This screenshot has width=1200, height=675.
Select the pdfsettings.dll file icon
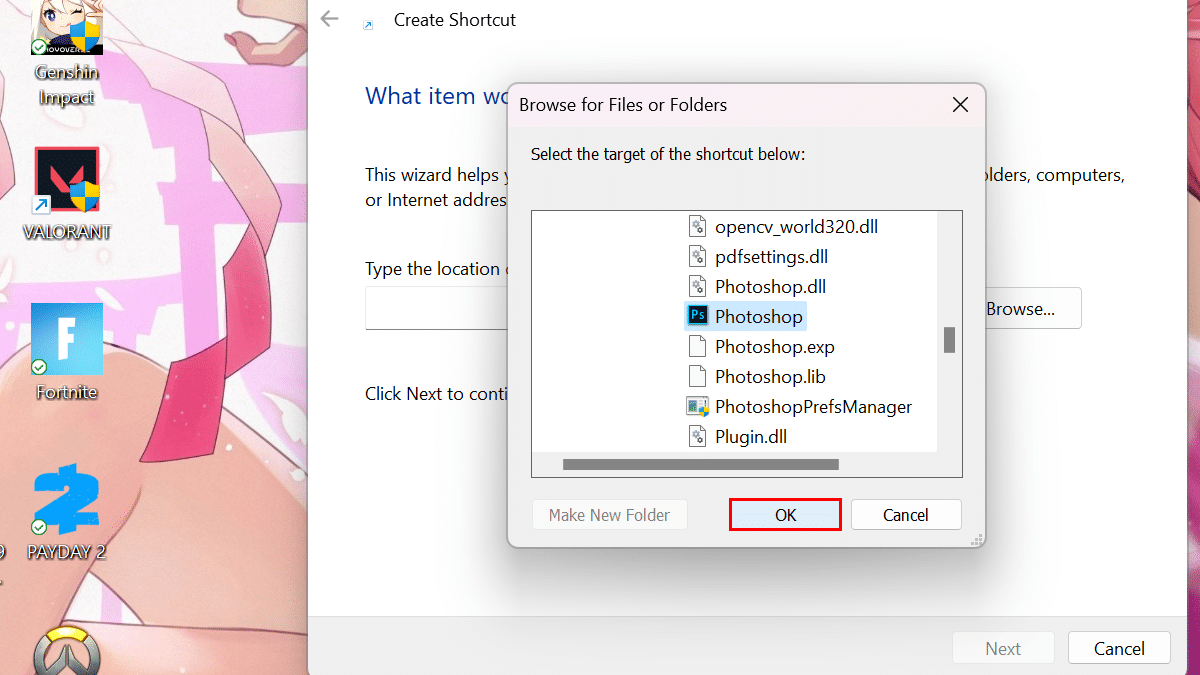697,257
